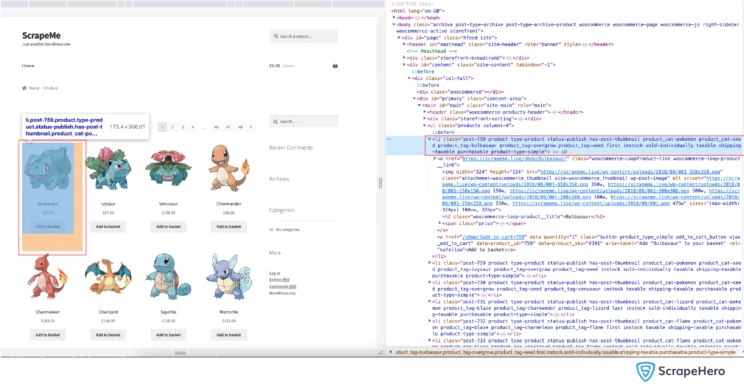Screen dimensions: 744x391
Task: Open the Charmeleon product image
Action: coord(47,277)
